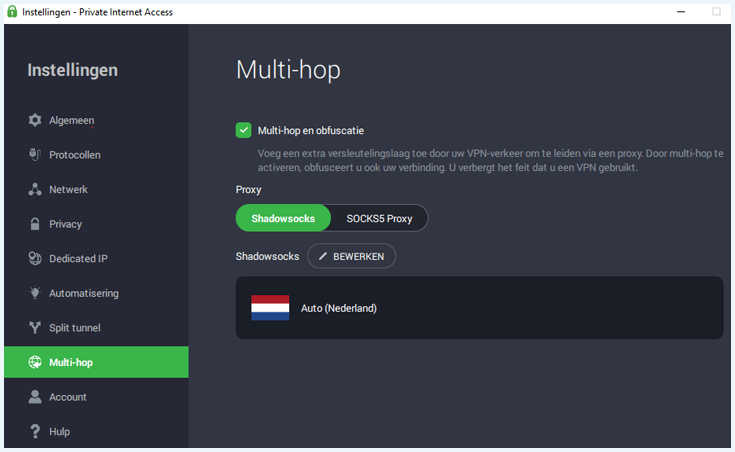735x452 pixels.
Task: Open the Protocollen settings page
Action: click(96, 155)
